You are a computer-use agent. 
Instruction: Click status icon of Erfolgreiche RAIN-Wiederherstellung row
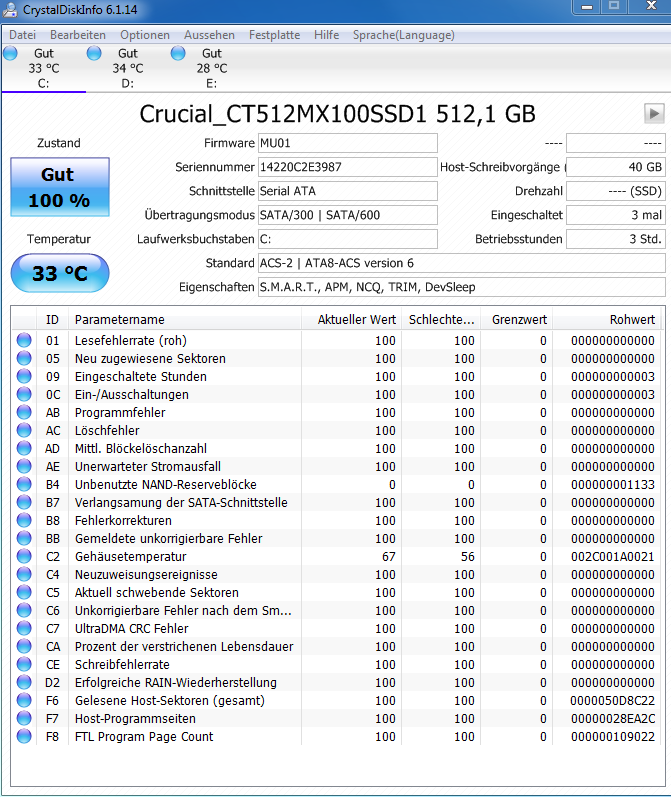(24, 682)
